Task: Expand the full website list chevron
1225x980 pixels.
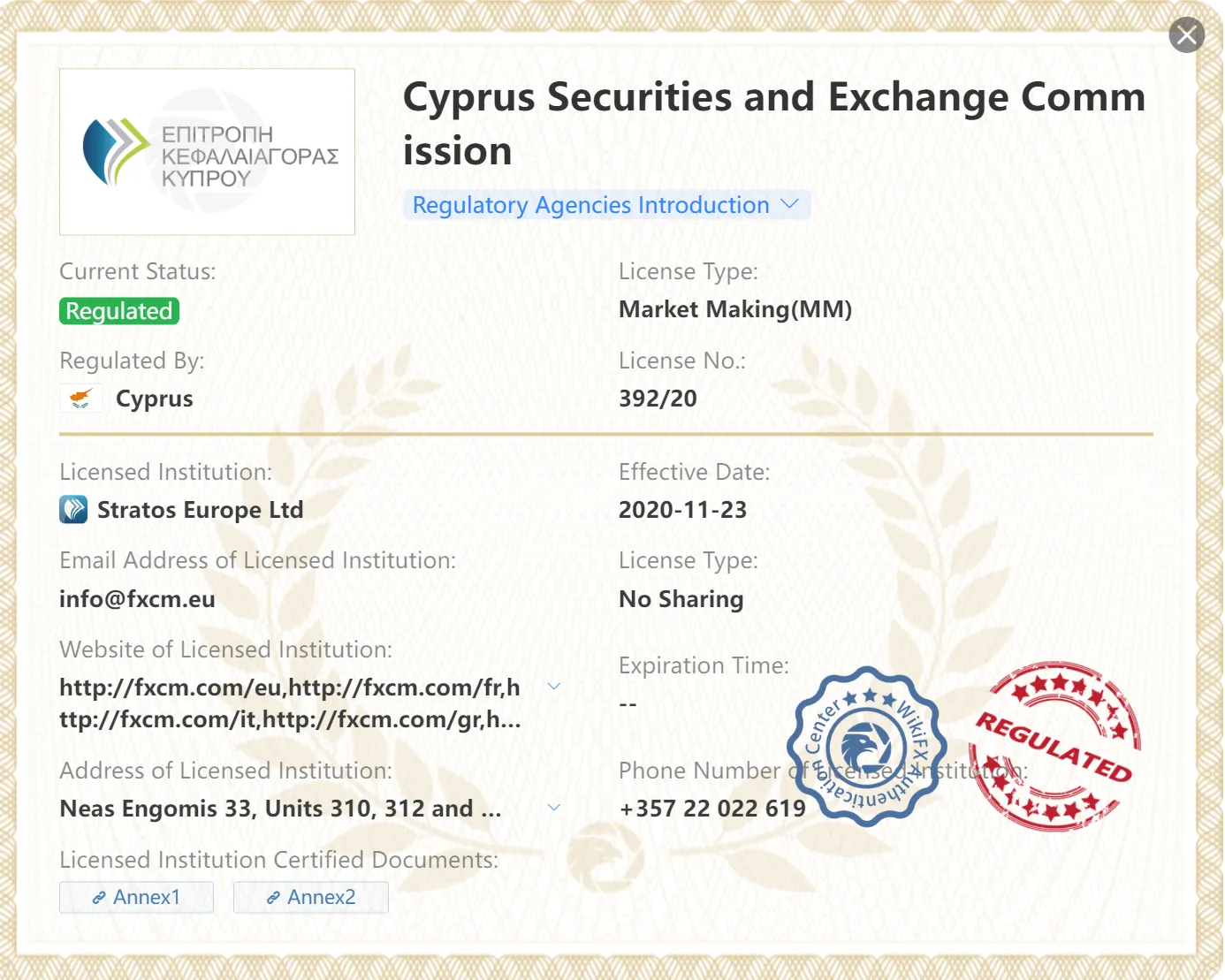Action: point(554,687)
